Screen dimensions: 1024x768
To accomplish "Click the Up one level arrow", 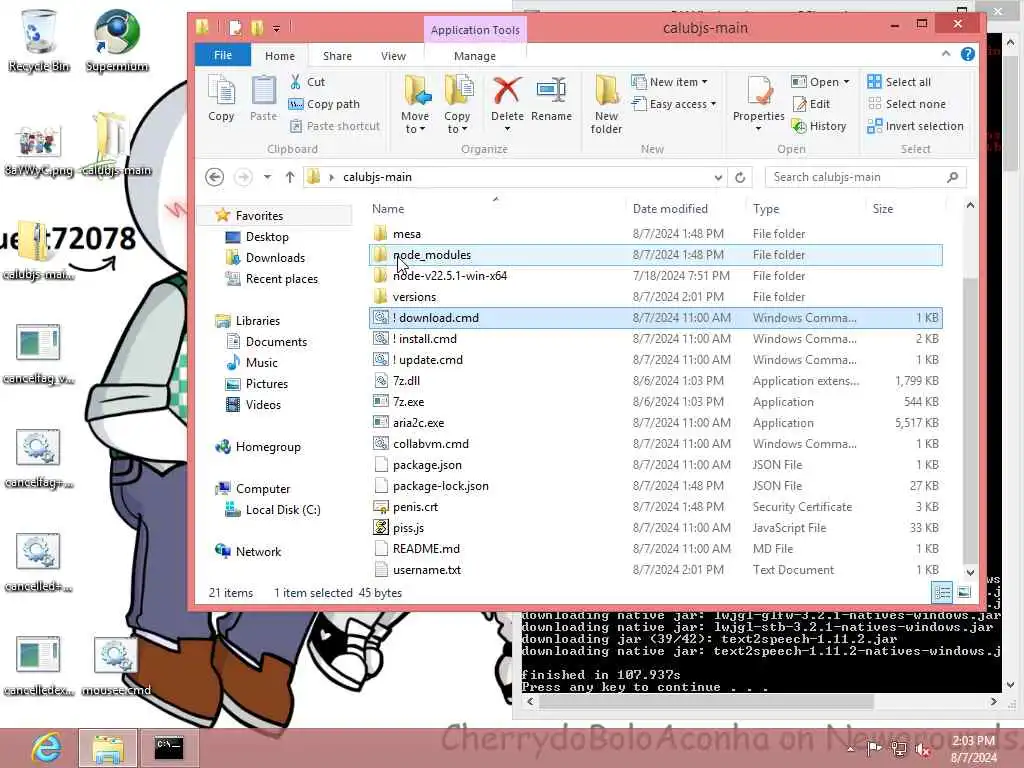I will 290,177.
